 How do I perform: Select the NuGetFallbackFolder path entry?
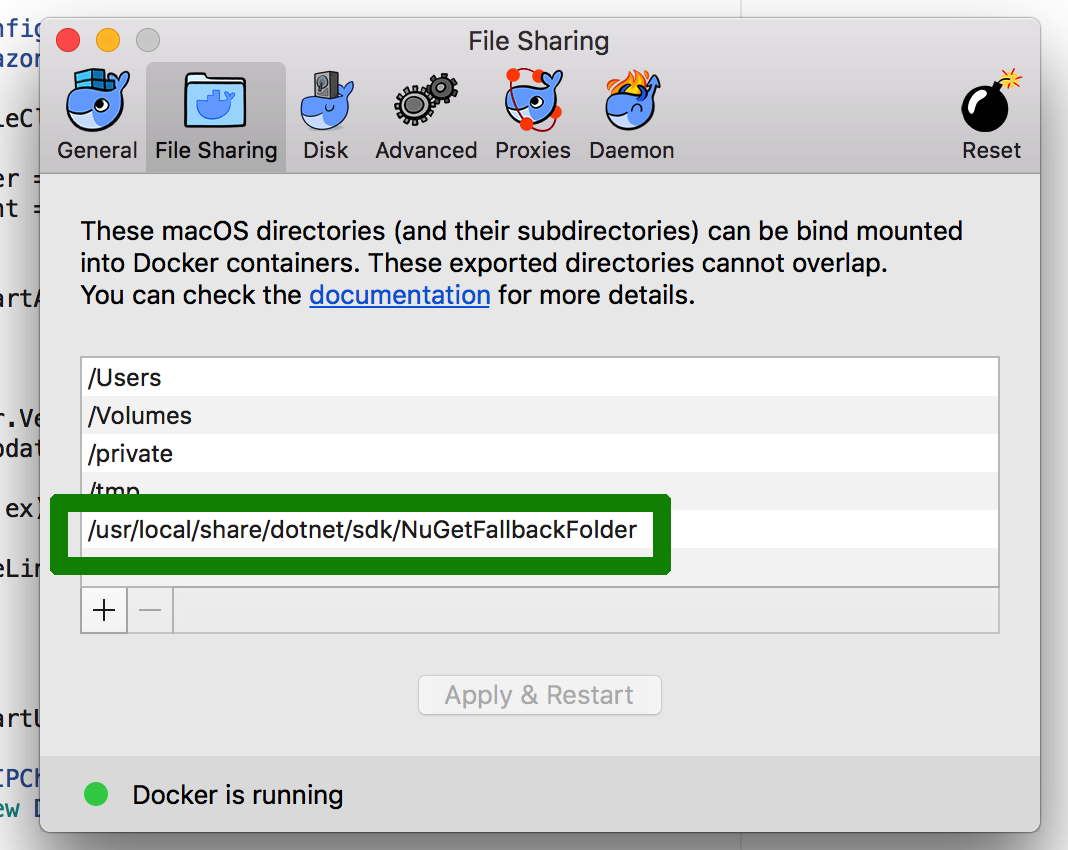tap(362, 530)
